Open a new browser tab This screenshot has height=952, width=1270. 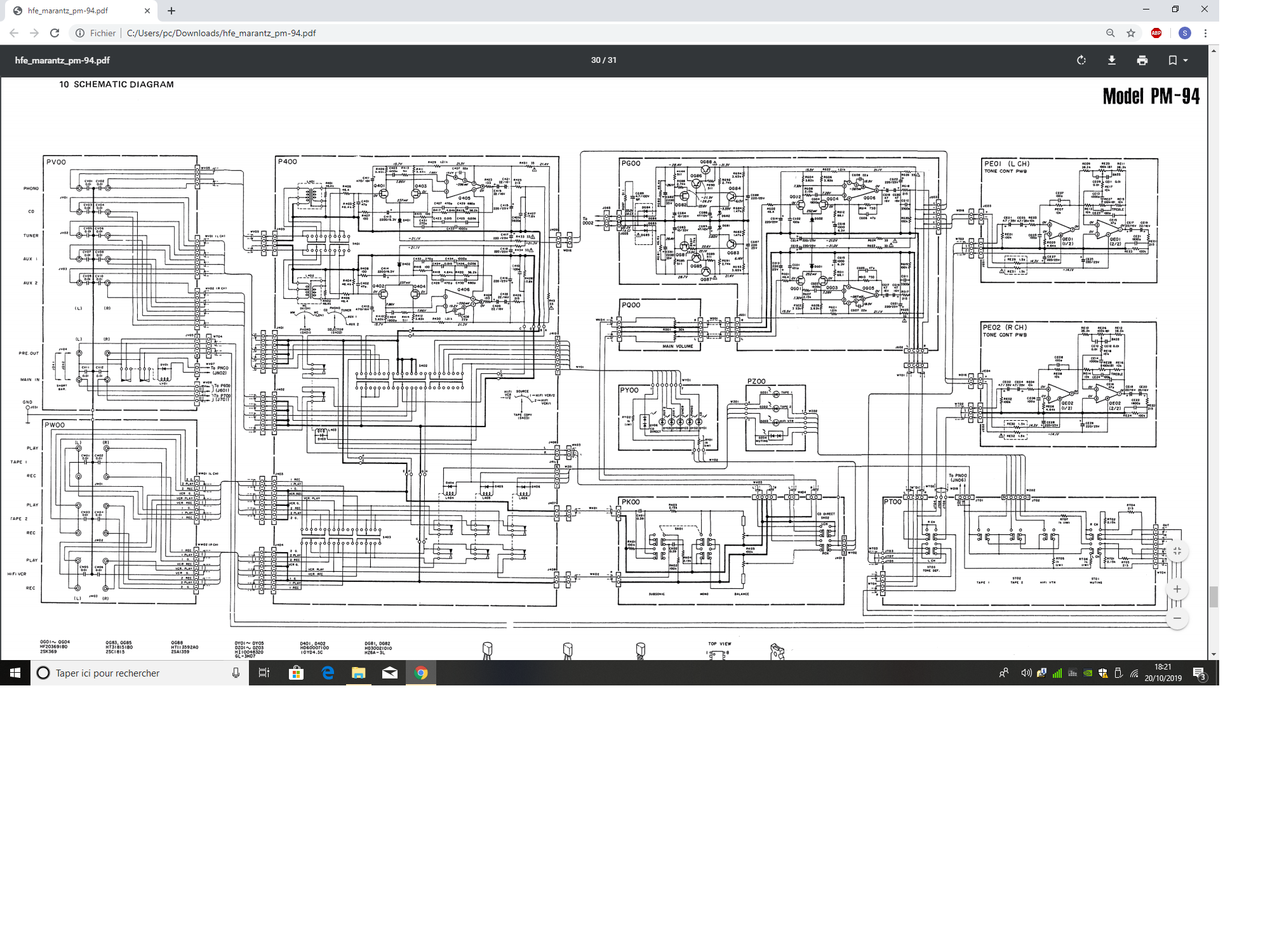171,11
